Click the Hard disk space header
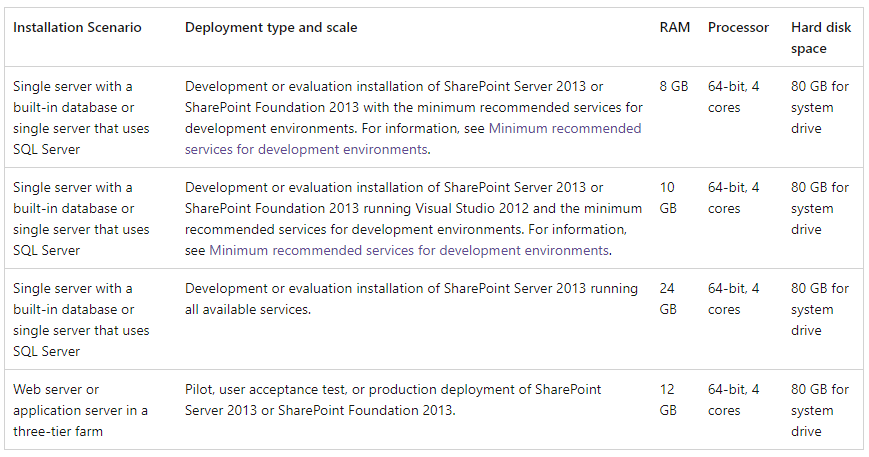 coord(821,38)
